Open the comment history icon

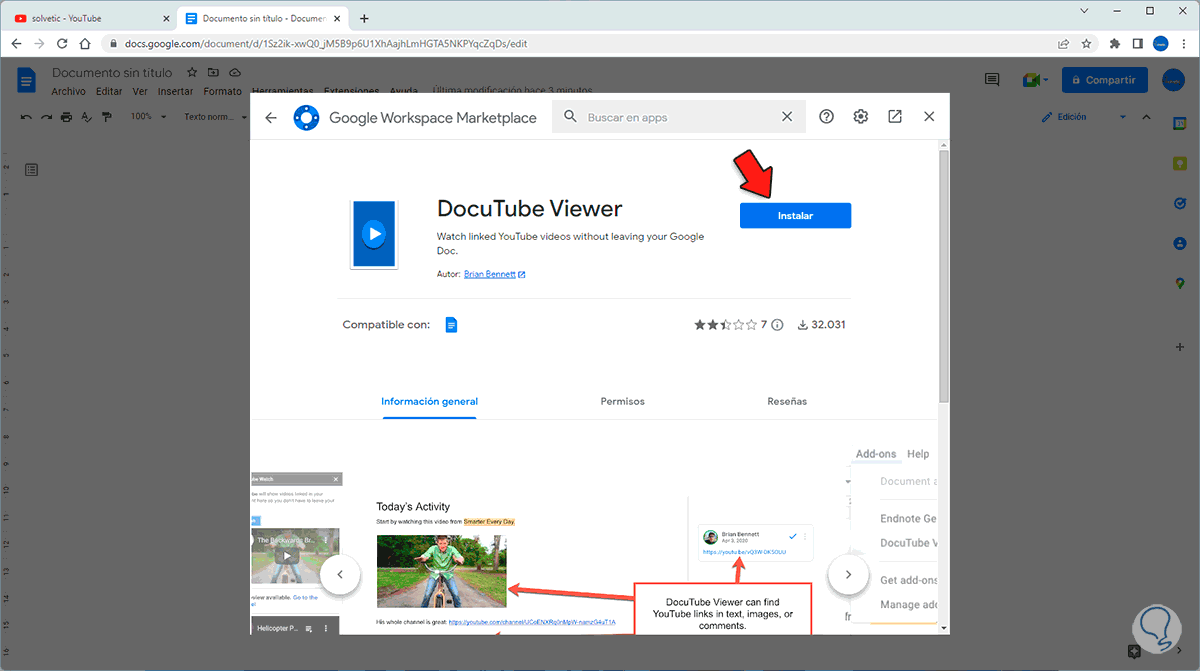pyautogui.click(x=992, y=80)
